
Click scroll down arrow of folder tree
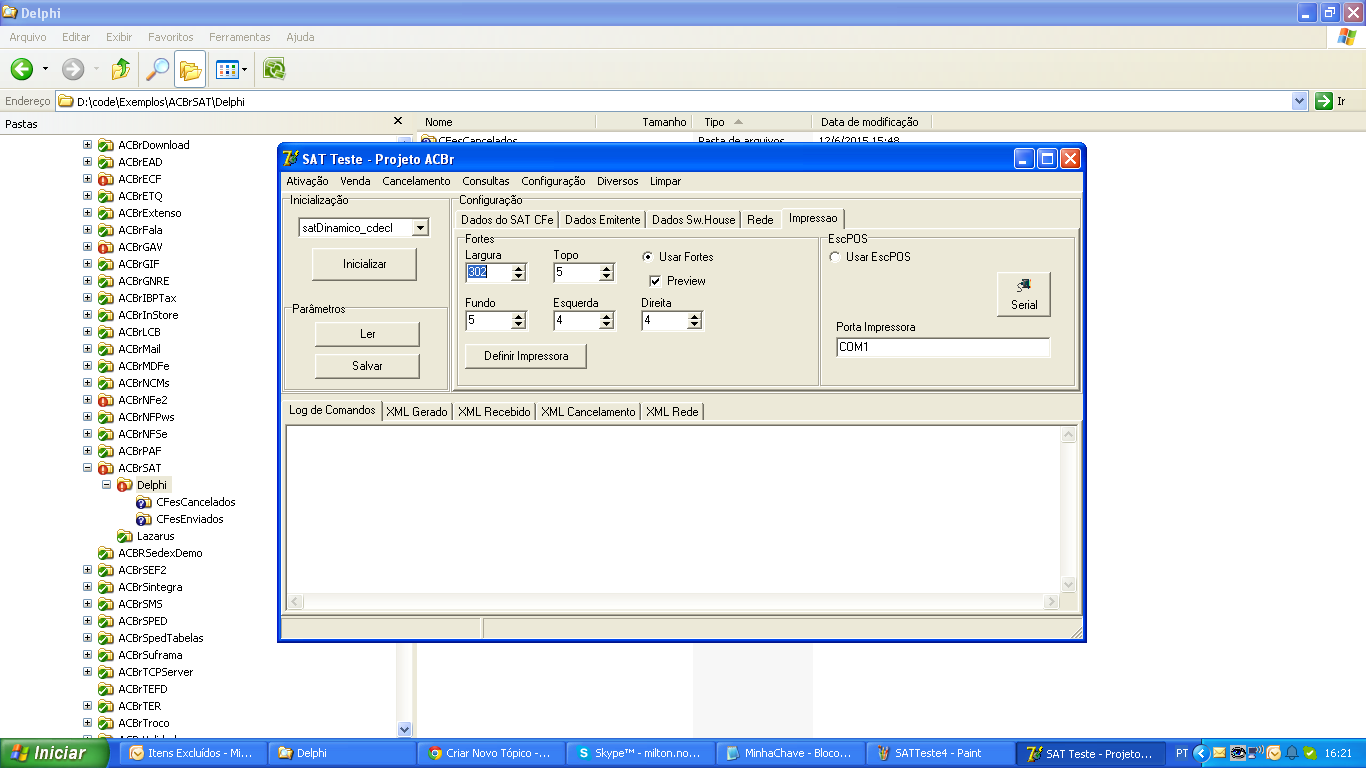coord(404,730)
